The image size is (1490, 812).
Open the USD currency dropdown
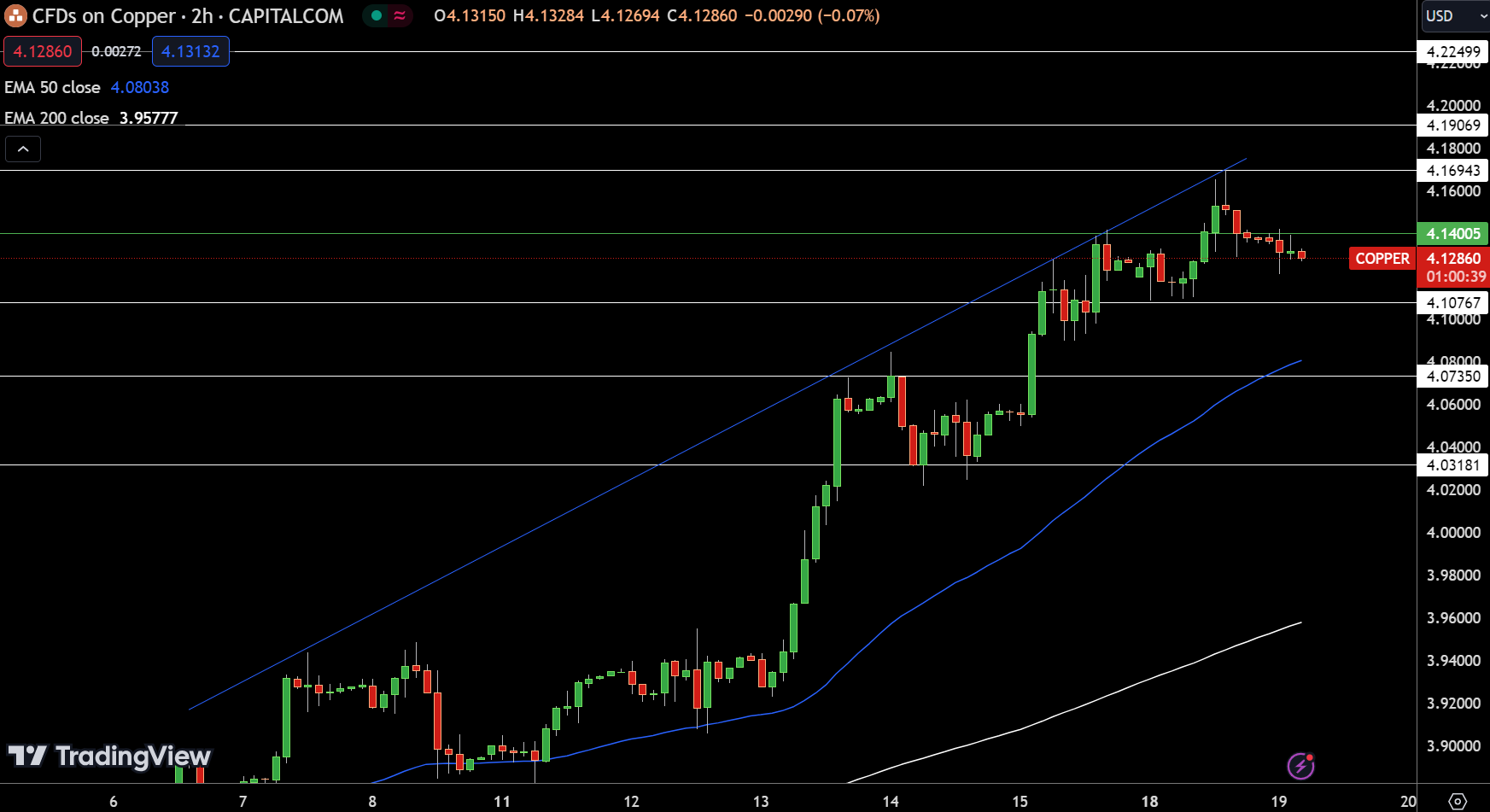[x=1455, y=15]
